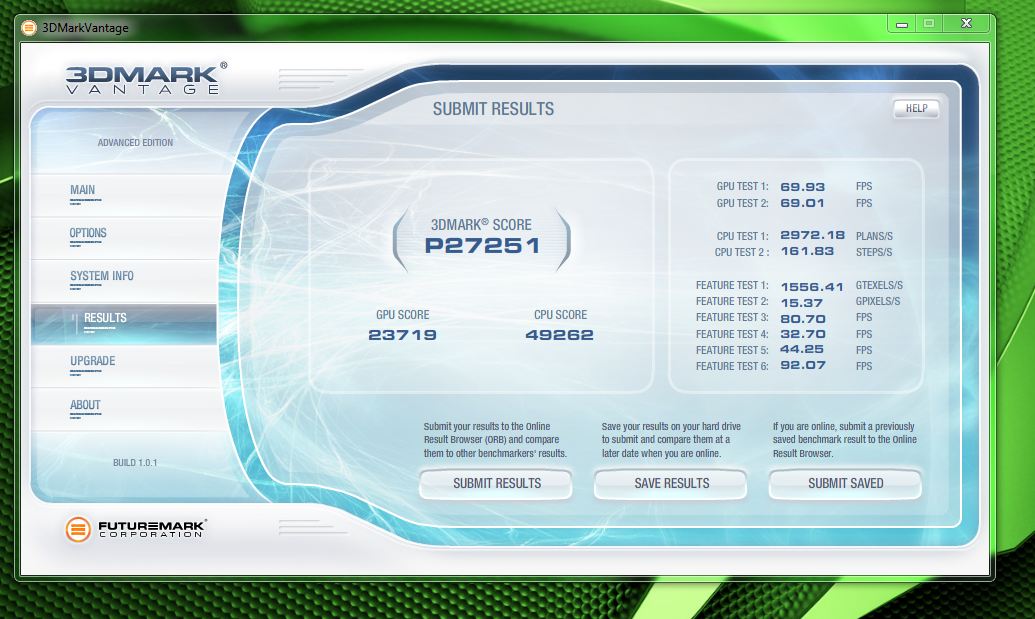Click the BUILD 1.0.1 text
1035x619 pixels.
click(135, 463)
